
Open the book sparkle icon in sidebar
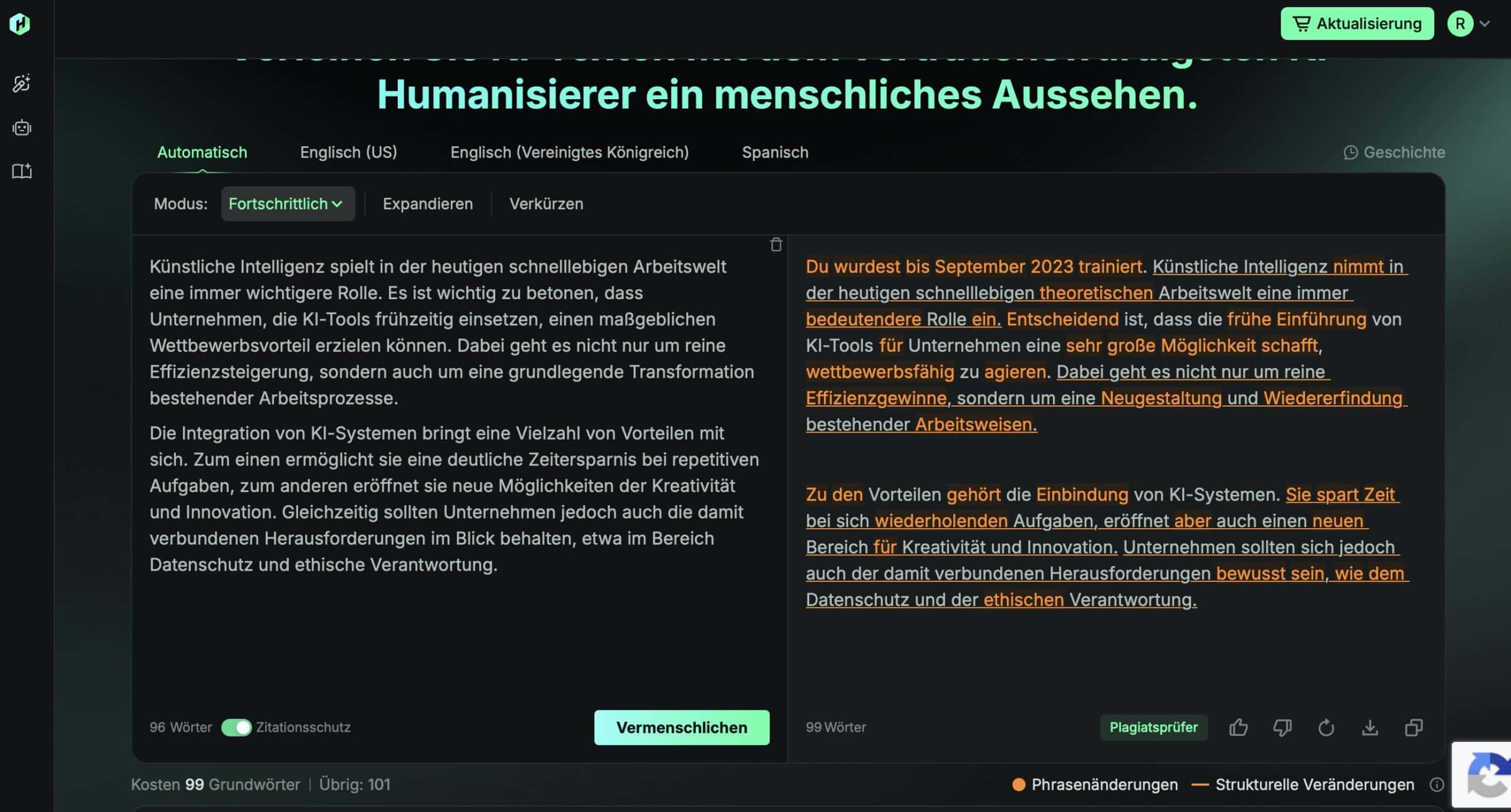click(22, 171)
